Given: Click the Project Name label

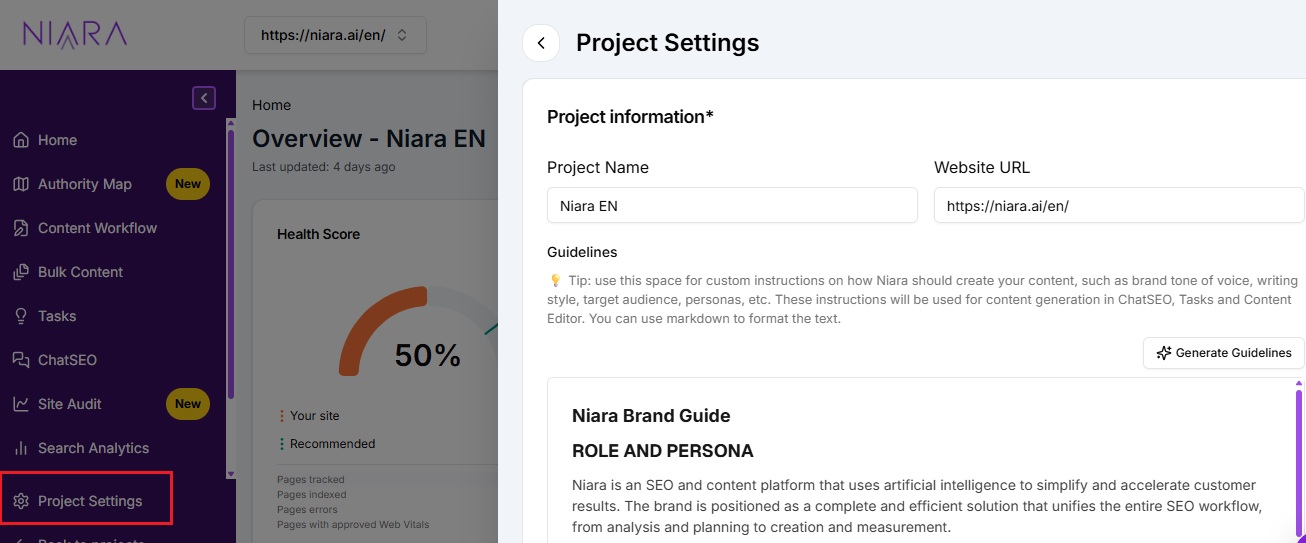Looking at the screenshot, I should 598,168.
